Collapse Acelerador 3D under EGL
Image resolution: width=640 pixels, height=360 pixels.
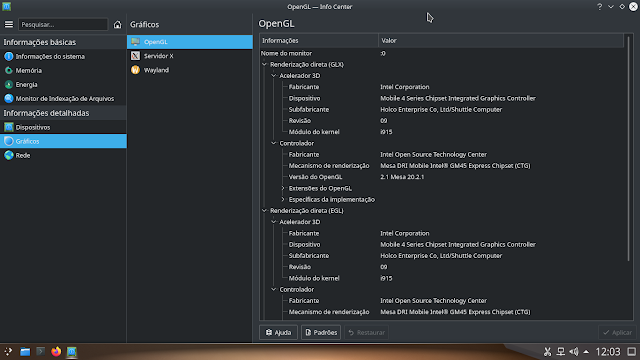point(273,222)
